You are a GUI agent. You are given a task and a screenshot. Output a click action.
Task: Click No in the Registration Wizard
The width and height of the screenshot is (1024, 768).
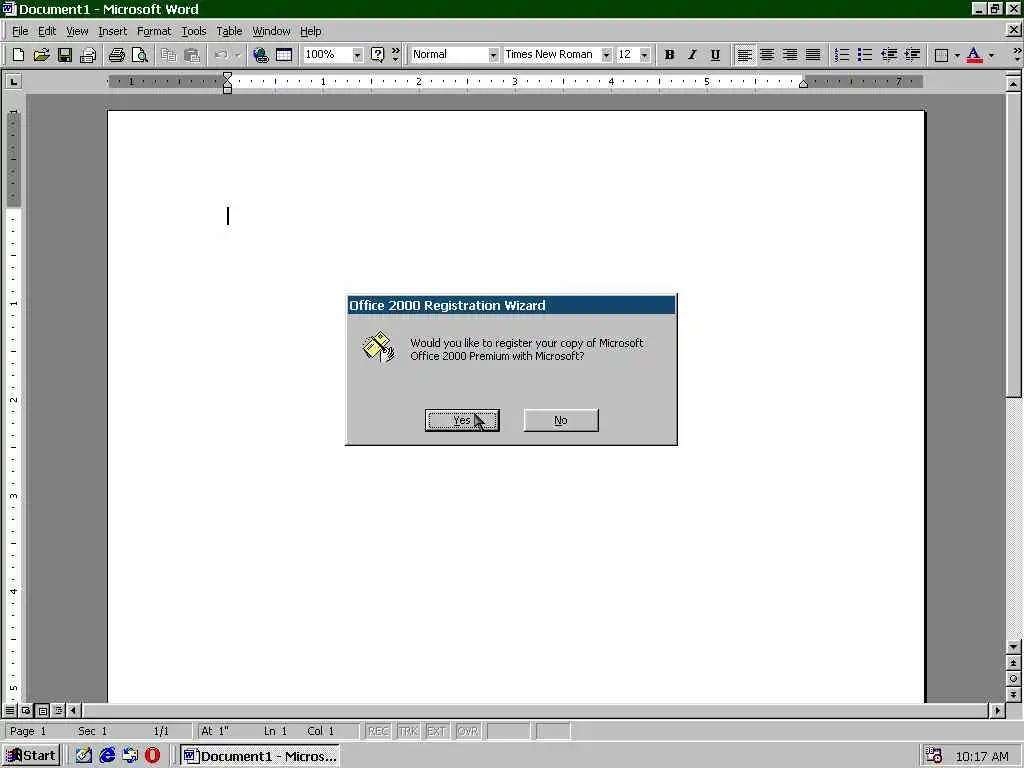pos(561,421)
